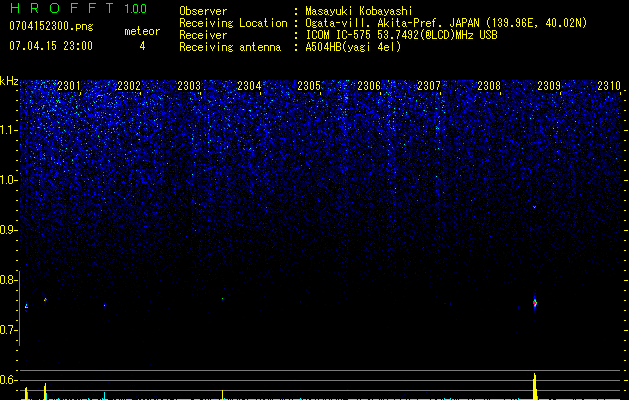The width and height of the screenshot is (629, 400).
Task: Click the 'Observer' field label
Action: coord(203,11)
